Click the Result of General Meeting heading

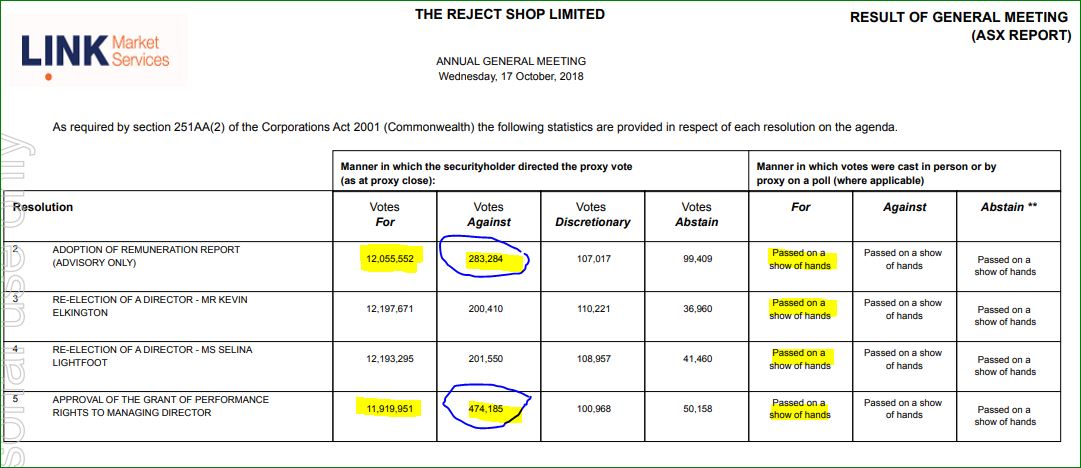[x=959, y=26]
